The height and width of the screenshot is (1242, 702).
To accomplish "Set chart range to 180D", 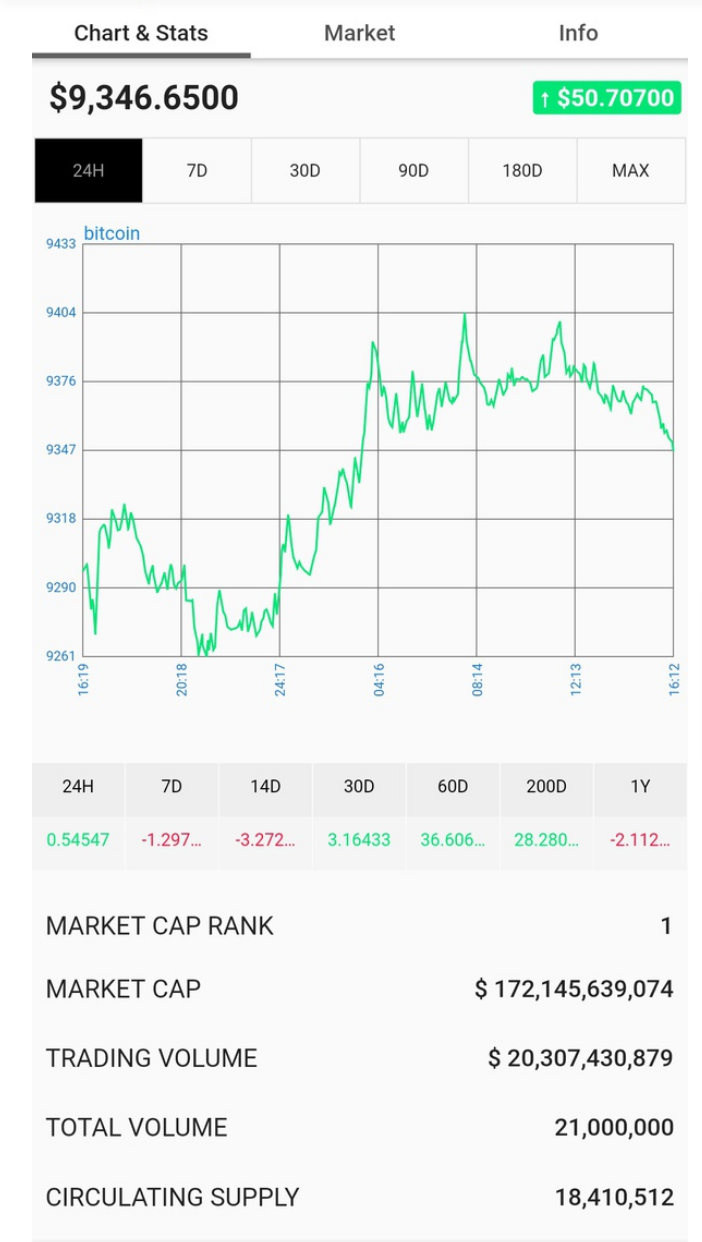I will click(x=522, y=171).
